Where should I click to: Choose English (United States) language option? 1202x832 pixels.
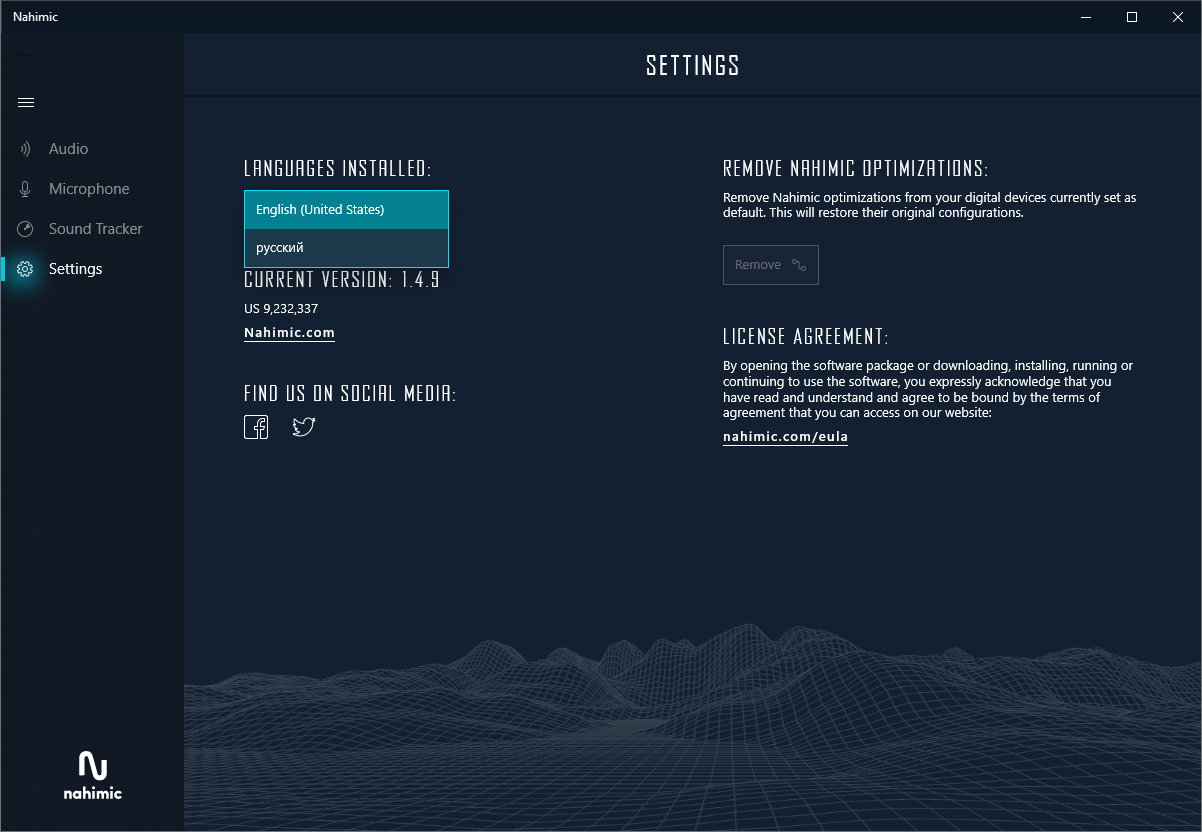tap(346, 210)
